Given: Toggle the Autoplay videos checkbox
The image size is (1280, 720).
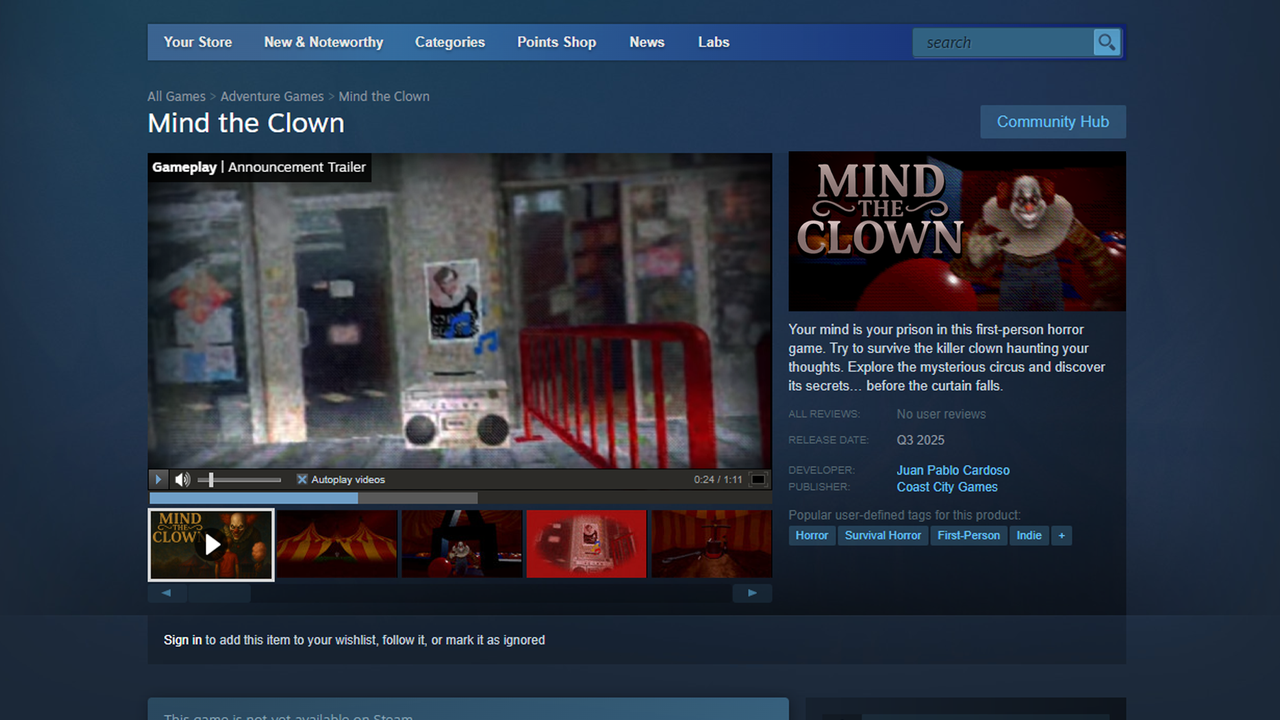Looking at the screenshot, I should point(302,480).
